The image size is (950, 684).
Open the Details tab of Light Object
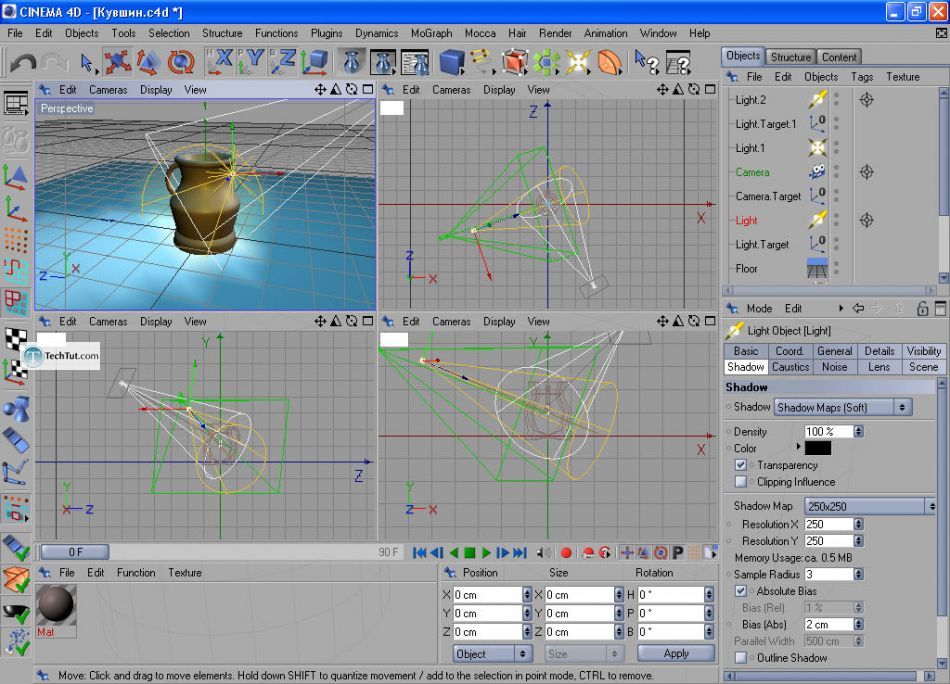[x=879, y=351]
